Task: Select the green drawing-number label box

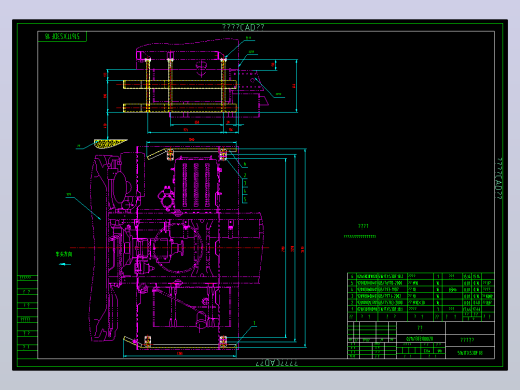Action: coord(62,36)
